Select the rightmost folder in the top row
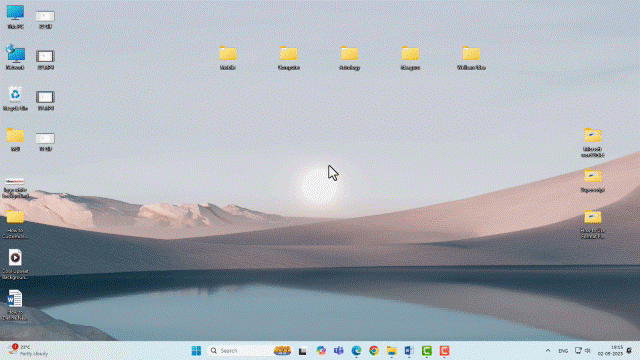This screenshot has height=360, width=640. (x=471, y=58)
